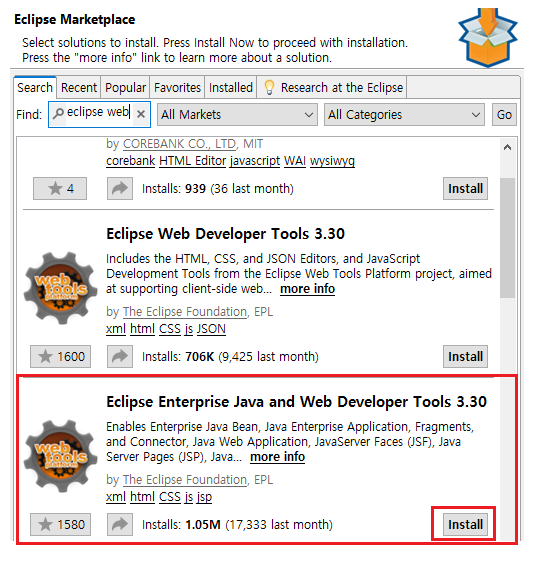Switch to the Search tab
Viewport: 536px width, 563px height.
coord(35,87)
